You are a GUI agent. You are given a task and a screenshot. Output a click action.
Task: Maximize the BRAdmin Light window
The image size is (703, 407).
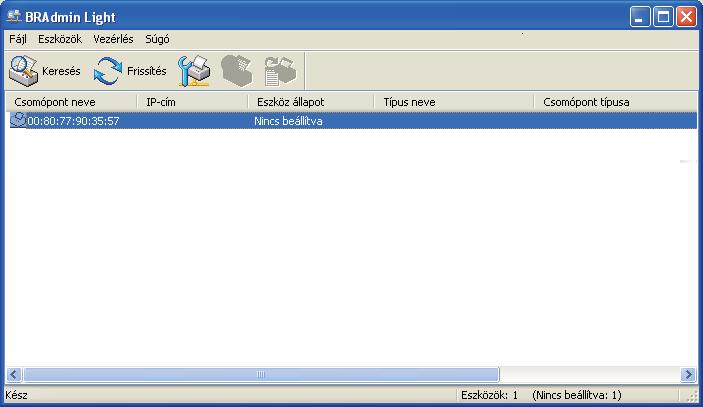663,17
